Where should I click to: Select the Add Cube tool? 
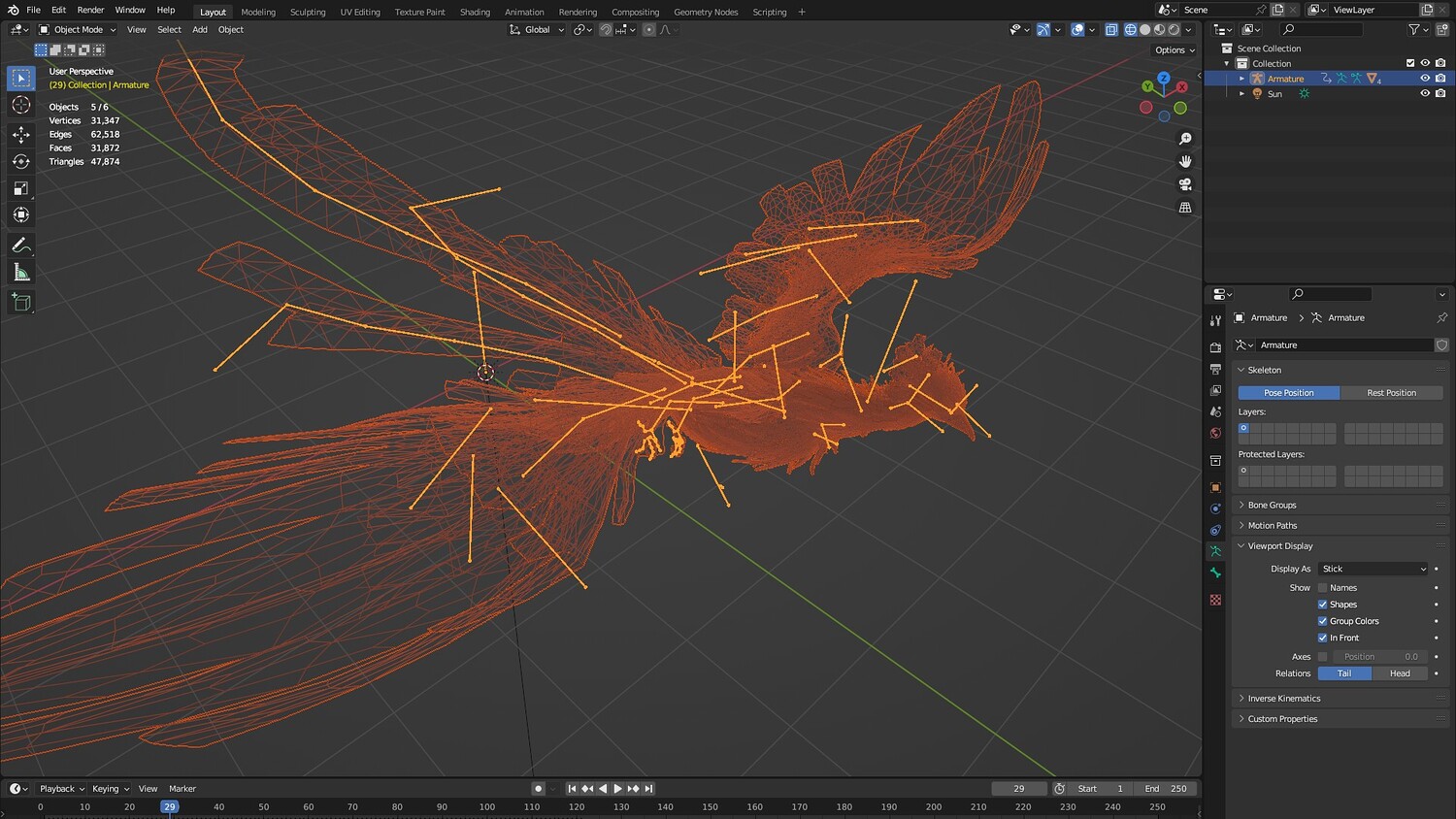click(x=20, y=303)
